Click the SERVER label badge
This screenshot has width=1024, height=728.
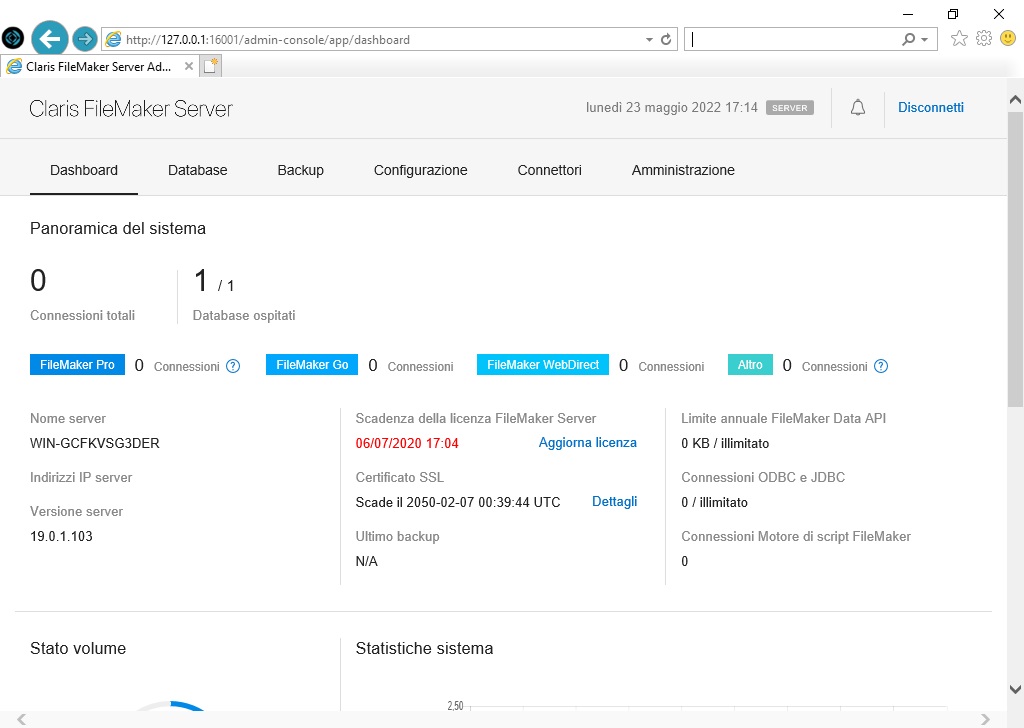point(790,108)
